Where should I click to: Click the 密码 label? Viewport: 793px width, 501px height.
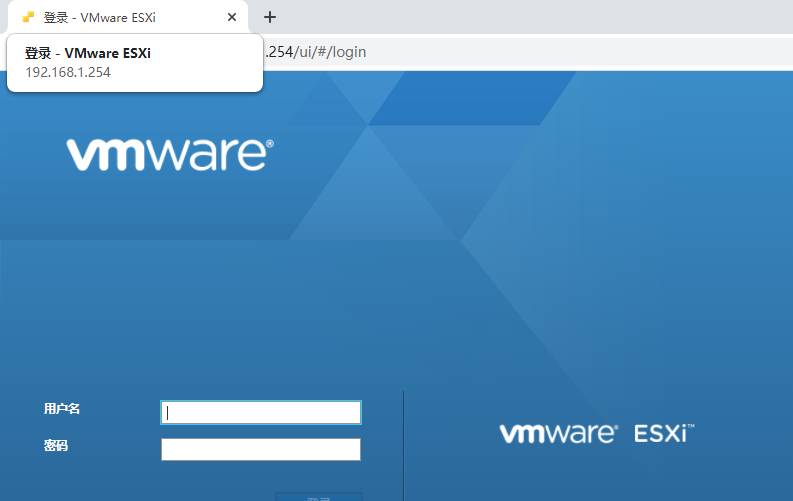[56, 446]
